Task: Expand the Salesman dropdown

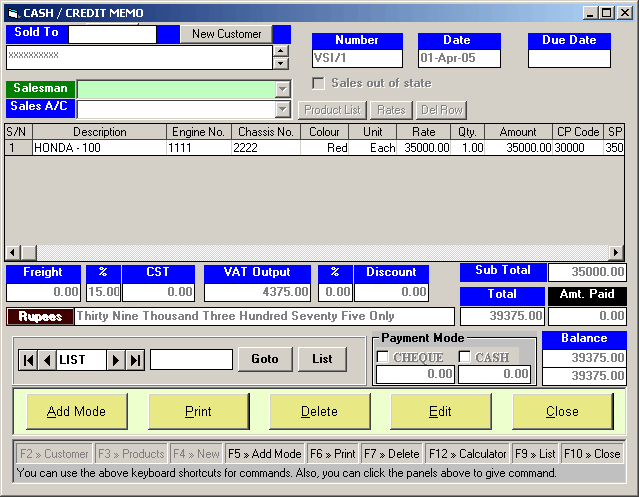Action: pos(282,89)
